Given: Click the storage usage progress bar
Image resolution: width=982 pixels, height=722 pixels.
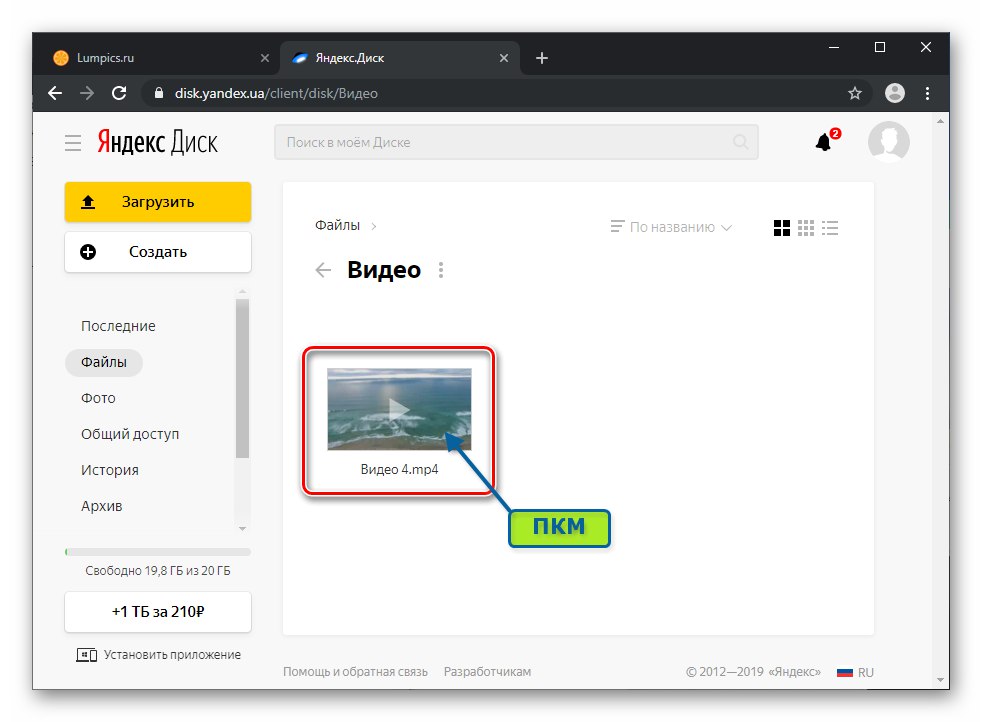Looking at the screenshot, I should [x=158, y=552].
